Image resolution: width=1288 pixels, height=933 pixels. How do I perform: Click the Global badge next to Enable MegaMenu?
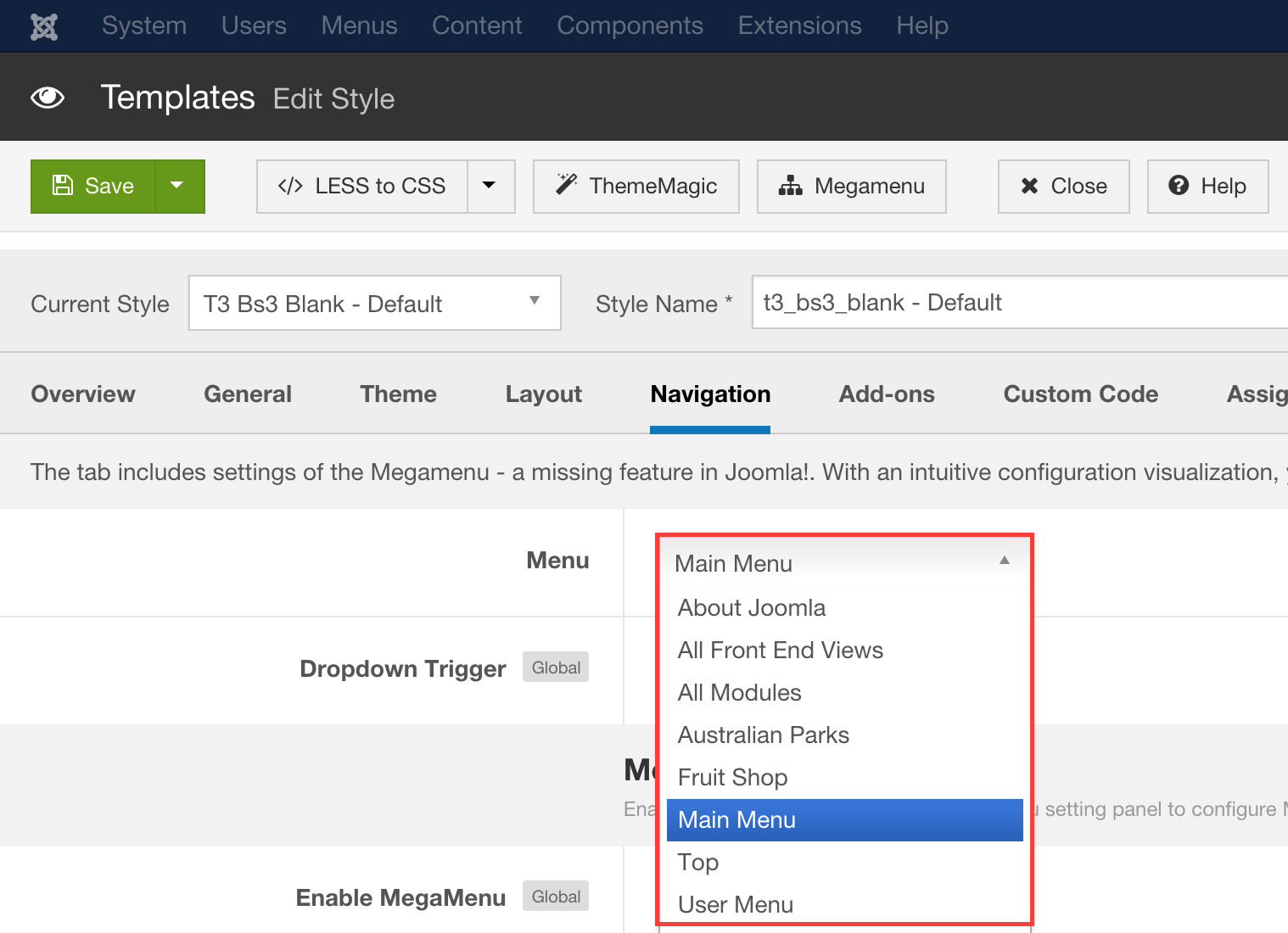pos(555,896)
